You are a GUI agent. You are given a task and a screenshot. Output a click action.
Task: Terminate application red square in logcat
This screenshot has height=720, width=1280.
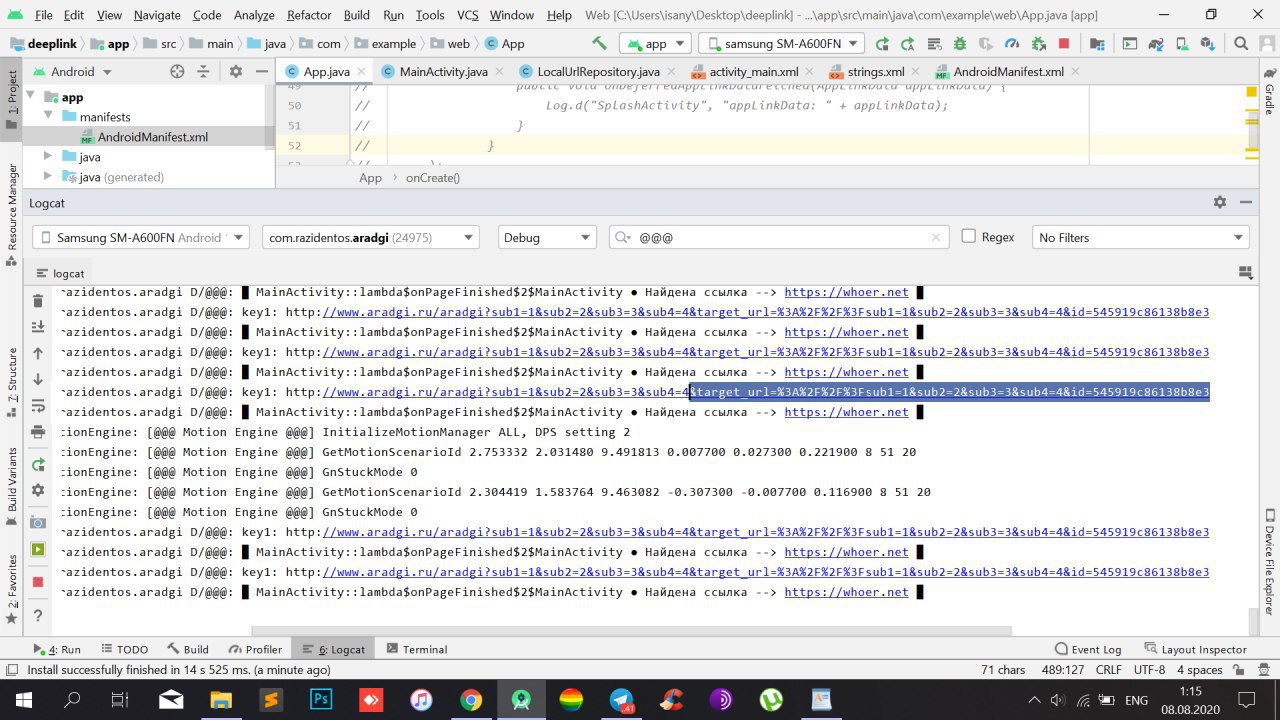pyautogui.click(x=38, y=582)
